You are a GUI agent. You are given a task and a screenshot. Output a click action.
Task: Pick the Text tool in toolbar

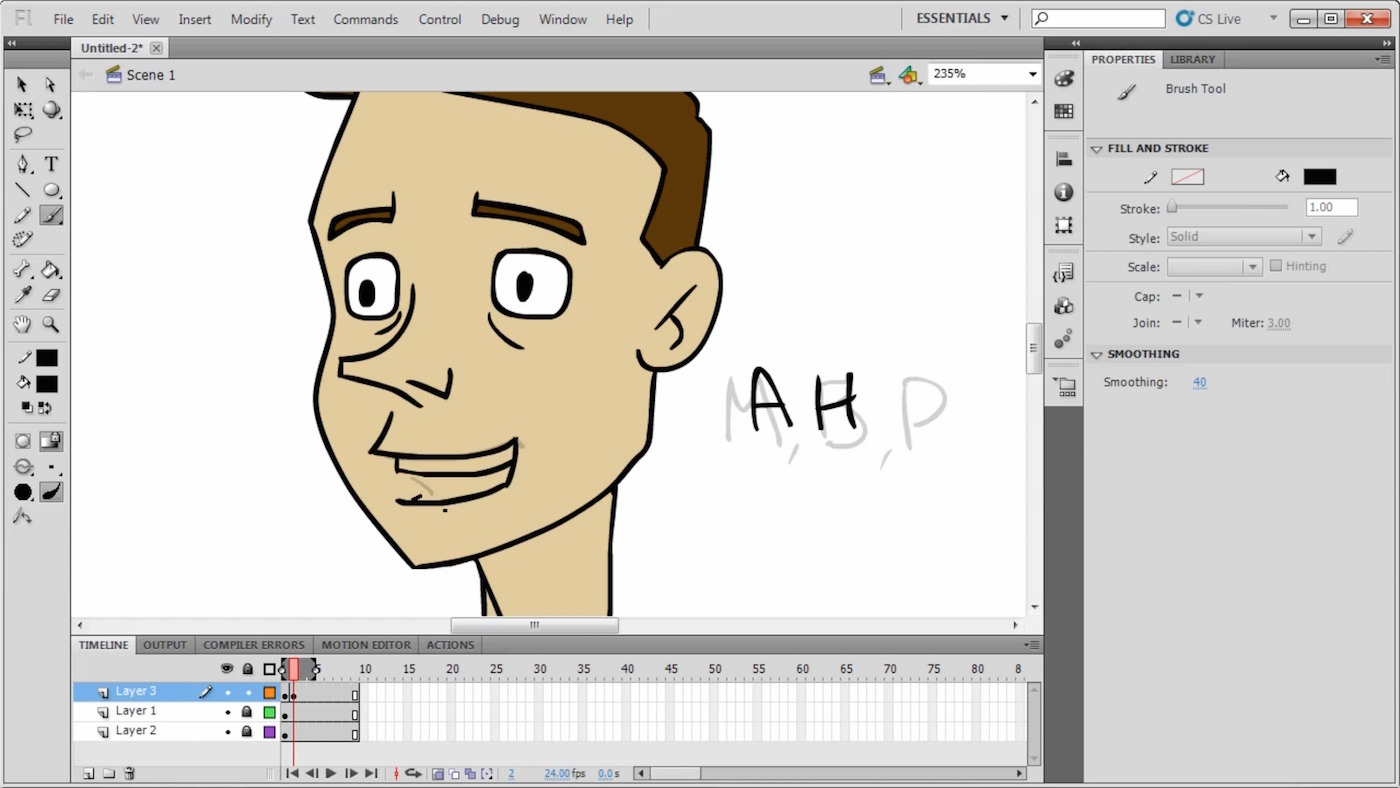(x=51, y=164)
